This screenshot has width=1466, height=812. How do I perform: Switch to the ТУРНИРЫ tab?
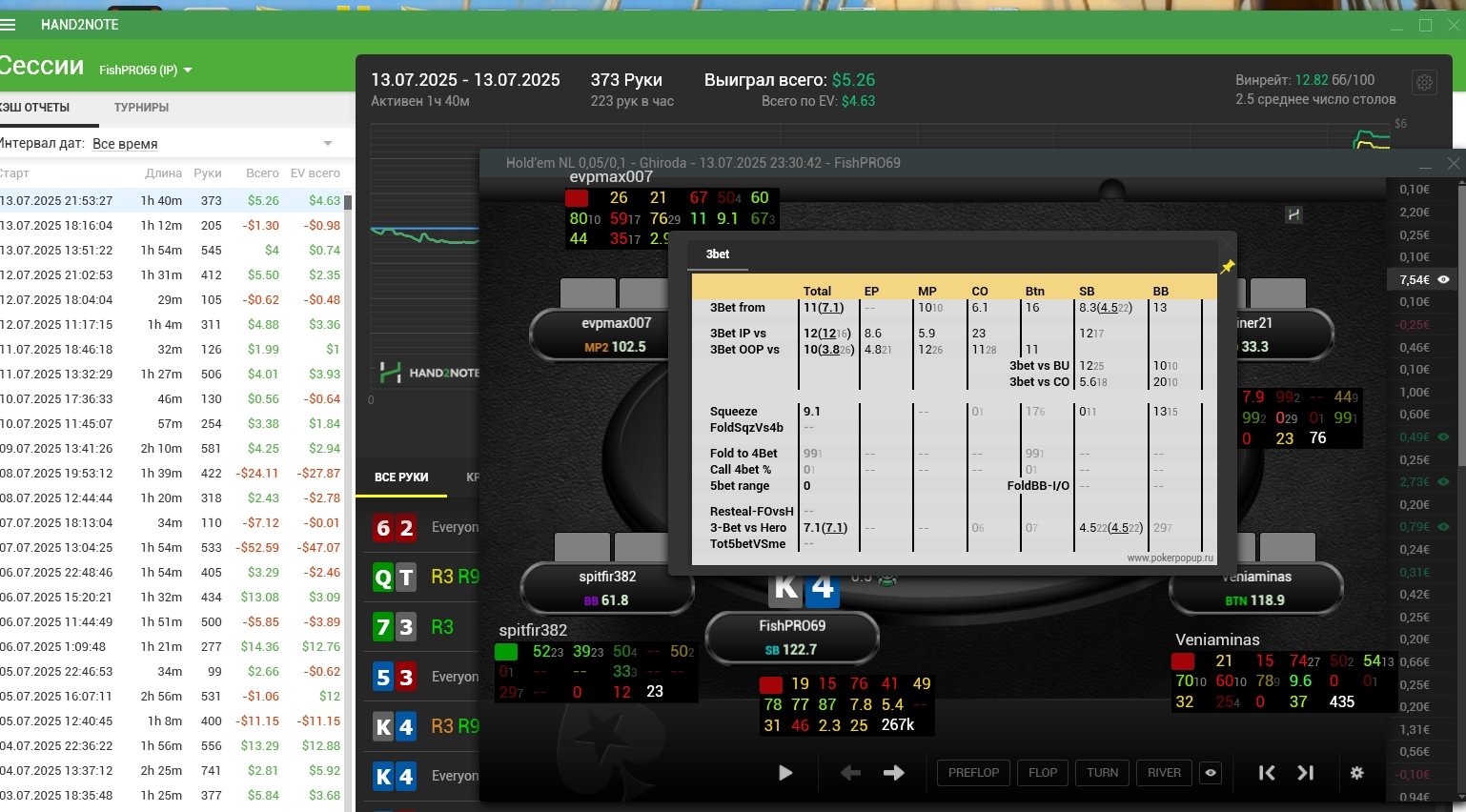pos(141,108)
